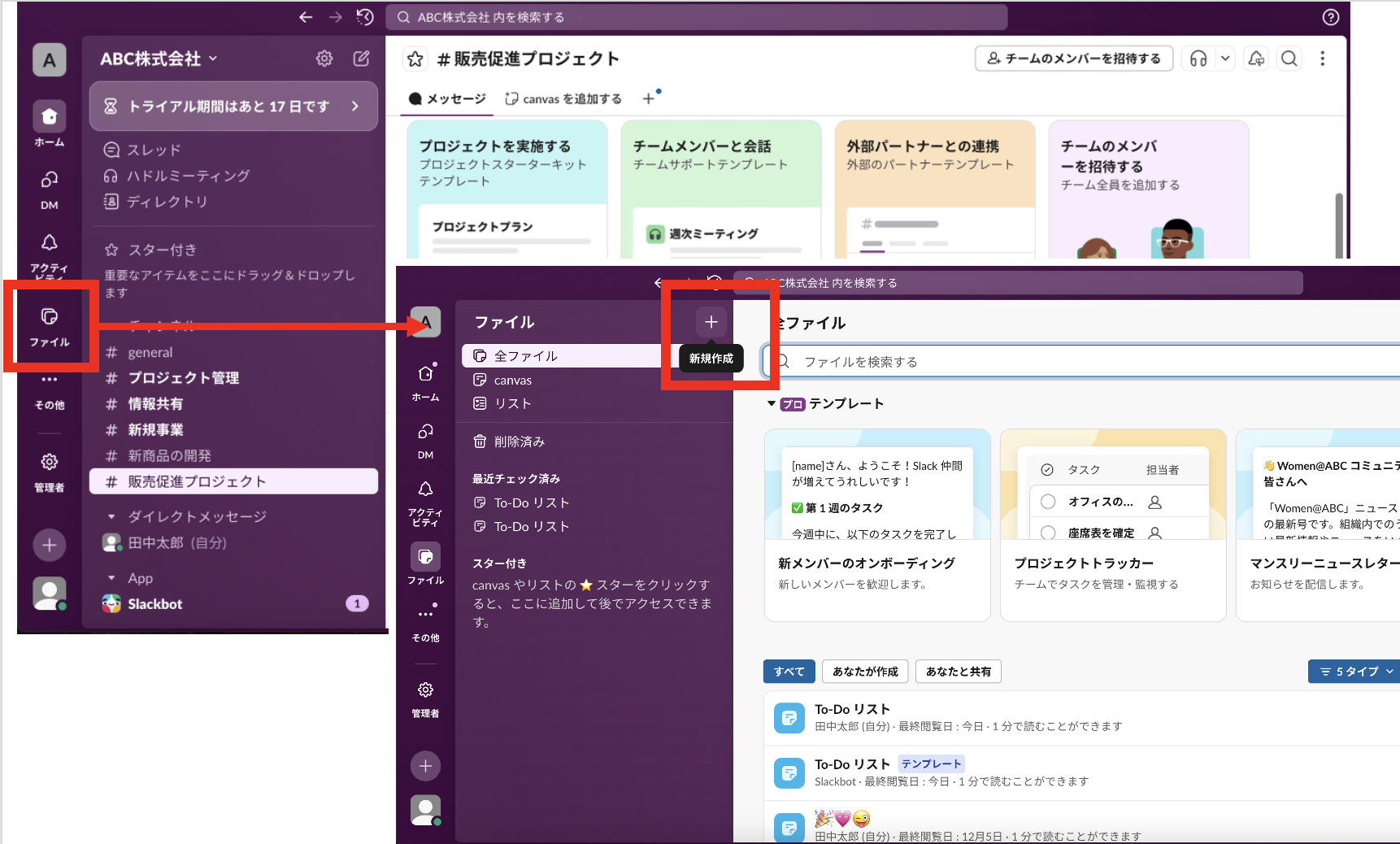Viewport: 1400px width, 844px height.
Task: Click the チームのメンバーを招待する button
Action: pyautogui.click(x=1073, y=58)
